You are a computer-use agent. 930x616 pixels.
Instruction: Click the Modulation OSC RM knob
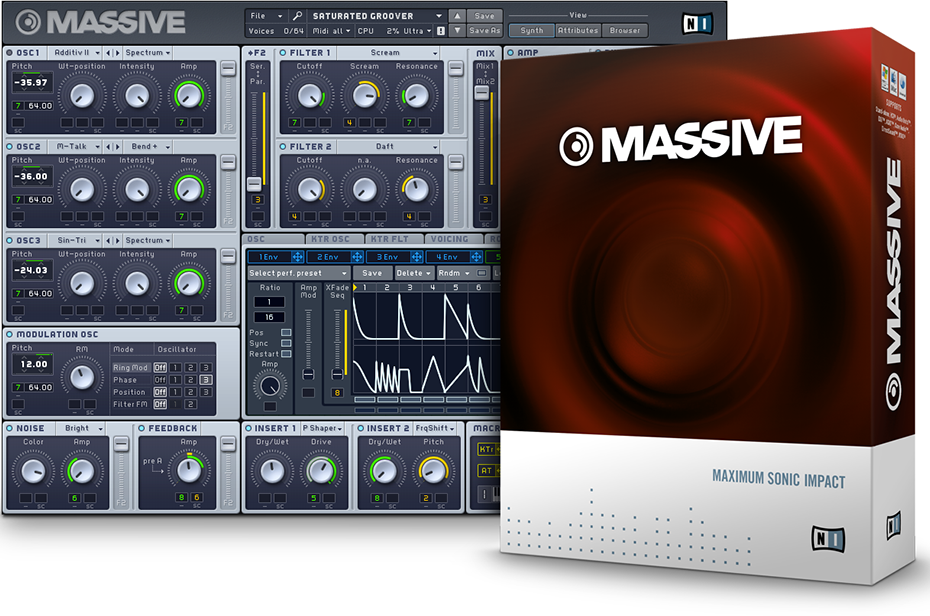tap(82, 377)
